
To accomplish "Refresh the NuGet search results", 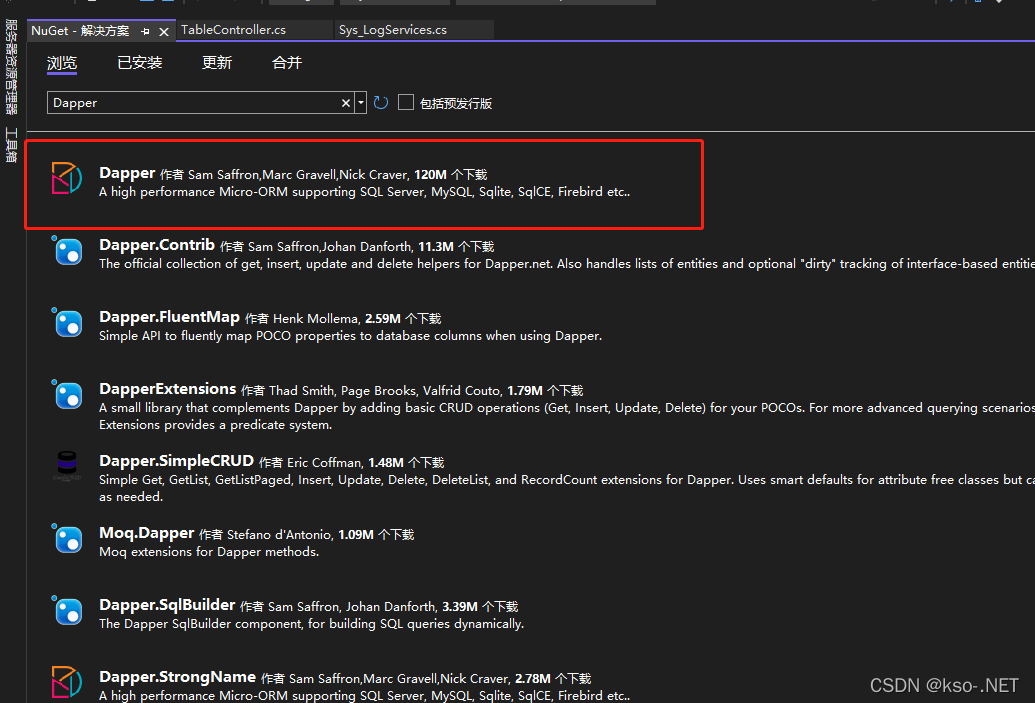I will coord(381,103).
